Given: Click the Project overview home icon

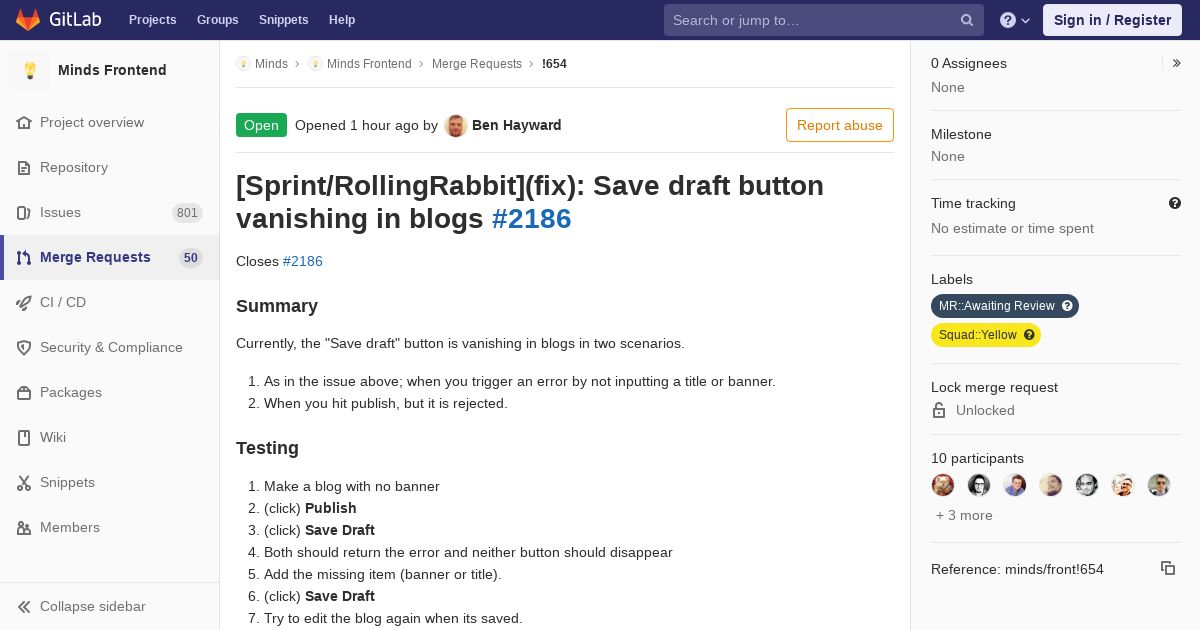Looking at the screenshot, I should 24,123.
